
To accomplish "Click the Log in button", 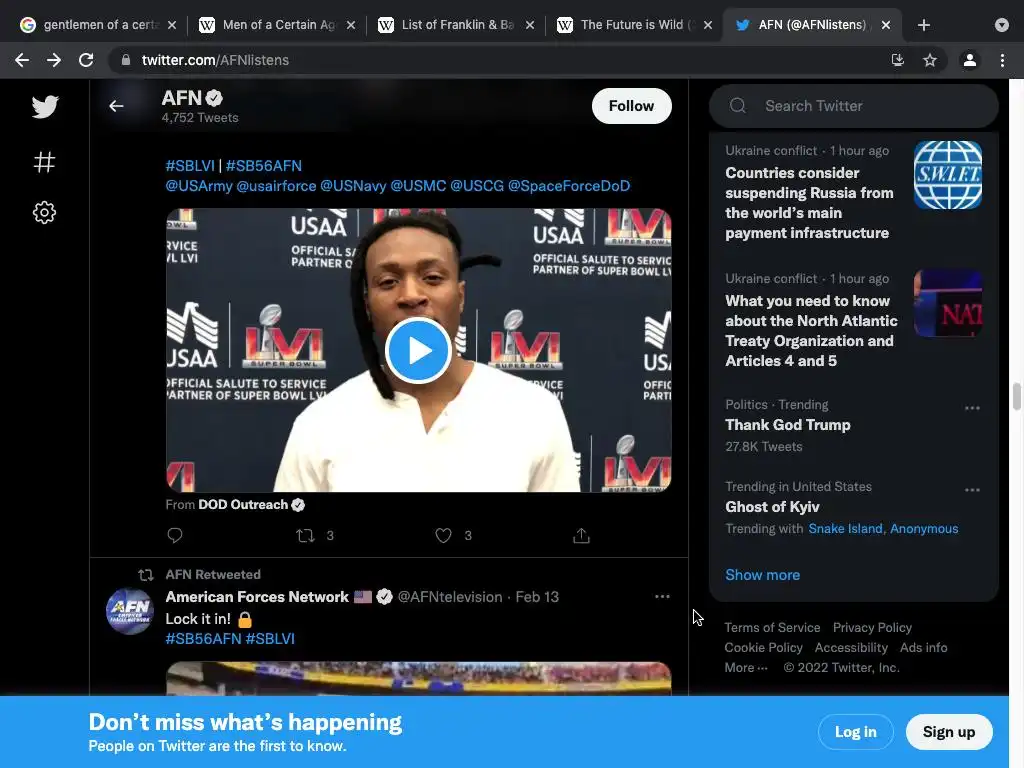I will click(x=856, y=732).
